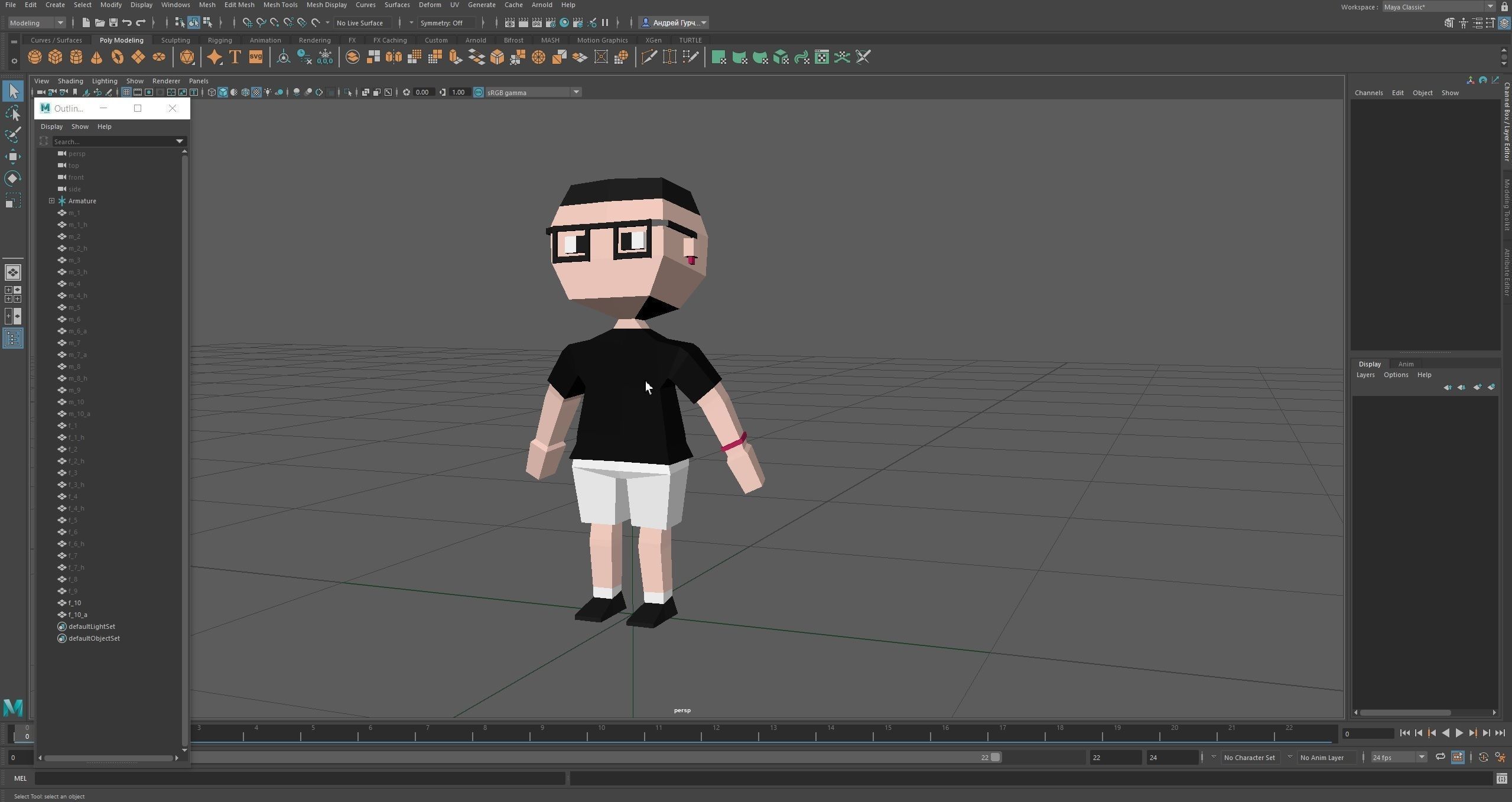The height and width of the screenshot is (802, 1512).
Task: Toggle wireframe on shaded mode
Action: point(245,92)
